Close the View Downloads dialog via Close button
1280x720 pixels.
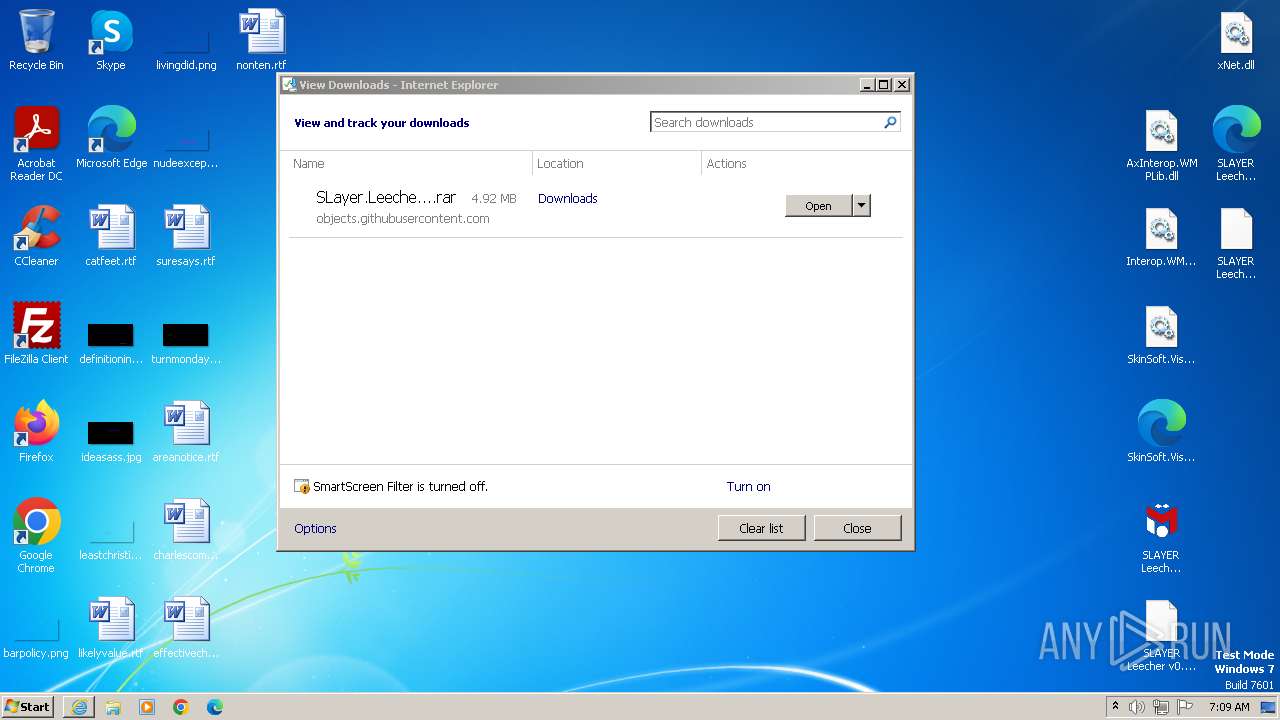point(857,528)
